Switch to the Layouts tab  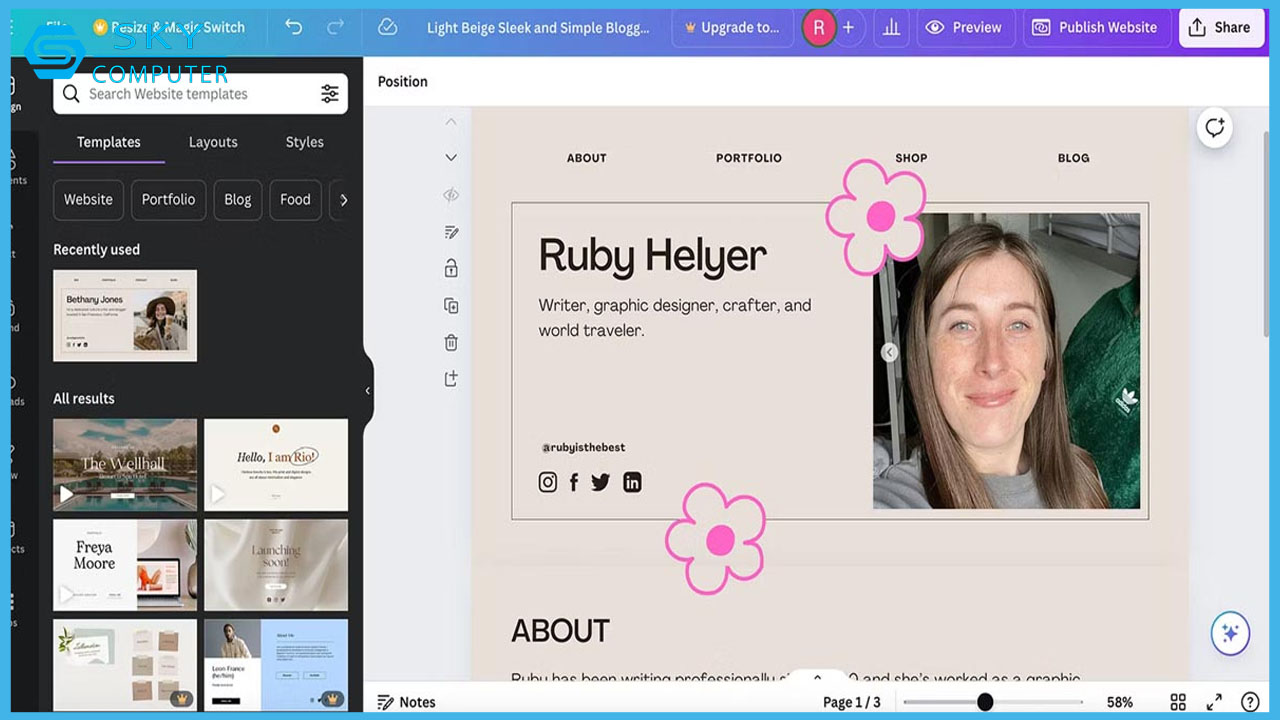(x=213, y=142)
